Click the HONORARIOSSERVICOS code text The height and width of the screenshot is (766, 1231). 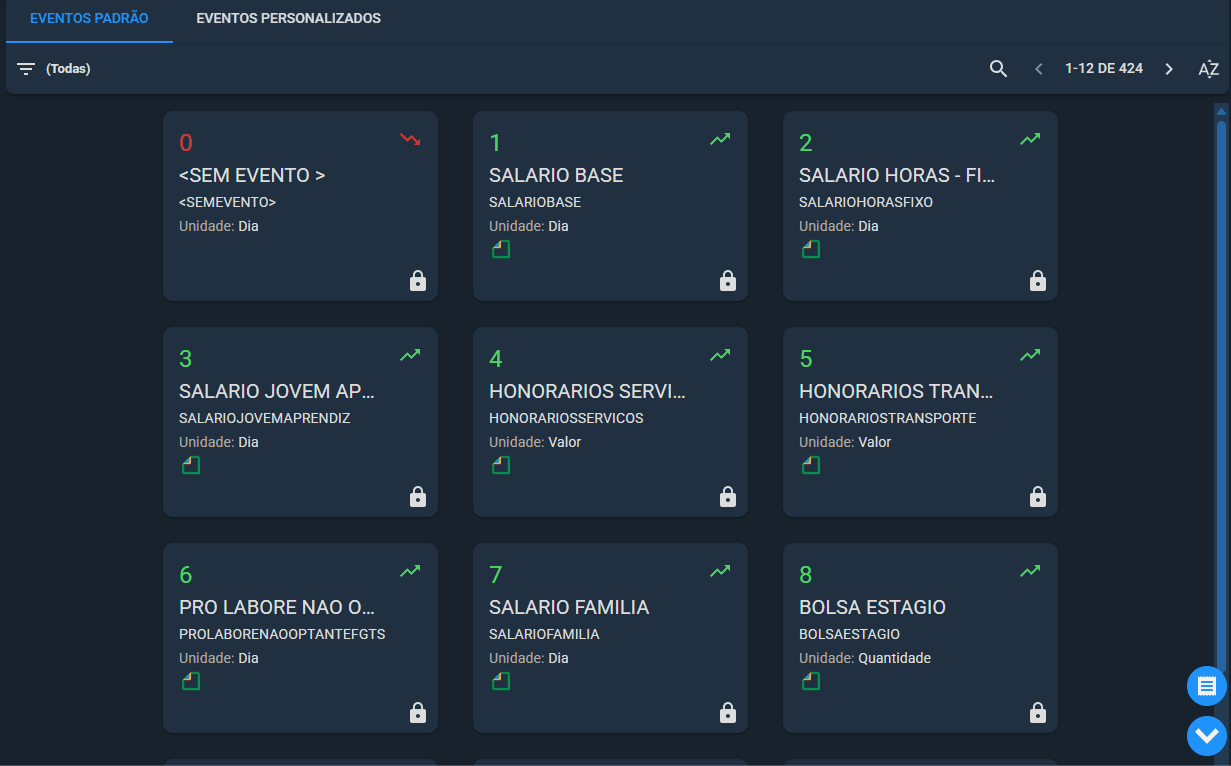566,418
